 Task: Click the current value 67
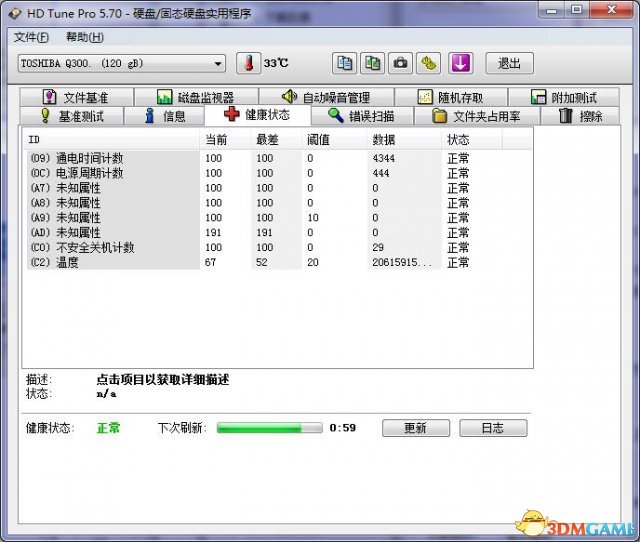210,262
